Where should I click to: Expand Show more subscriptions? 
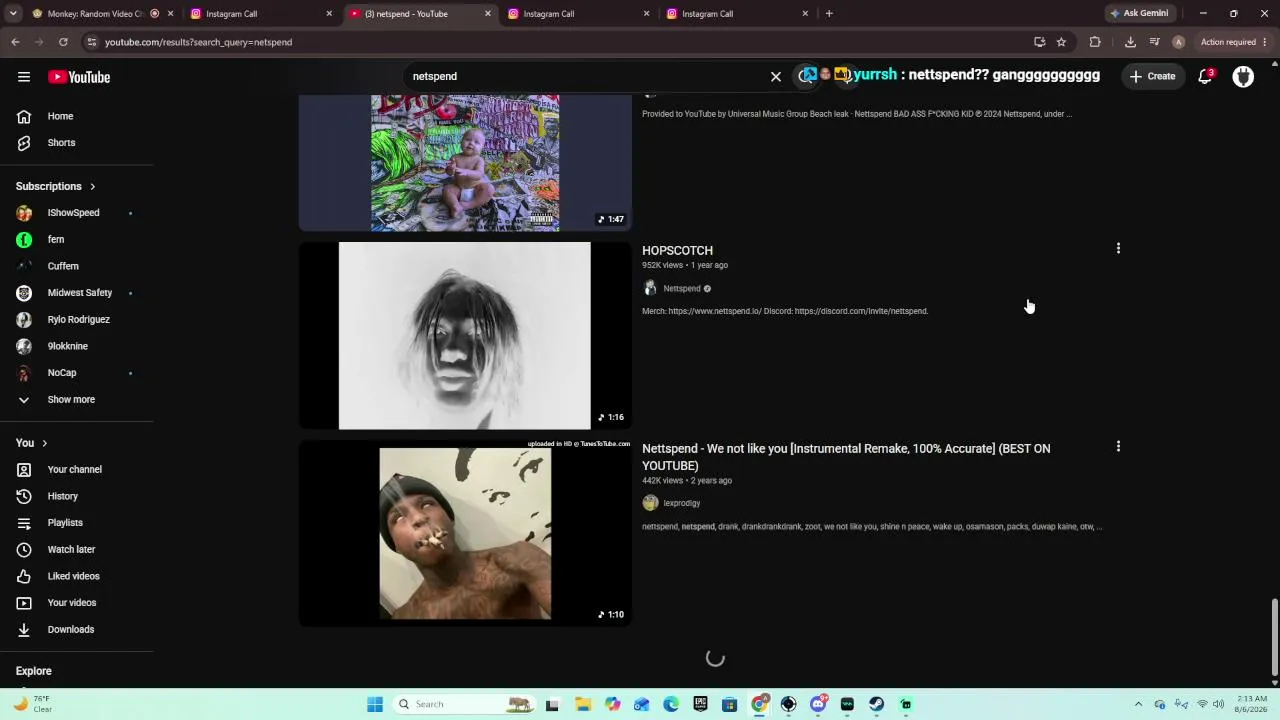(x=71, y=400)
